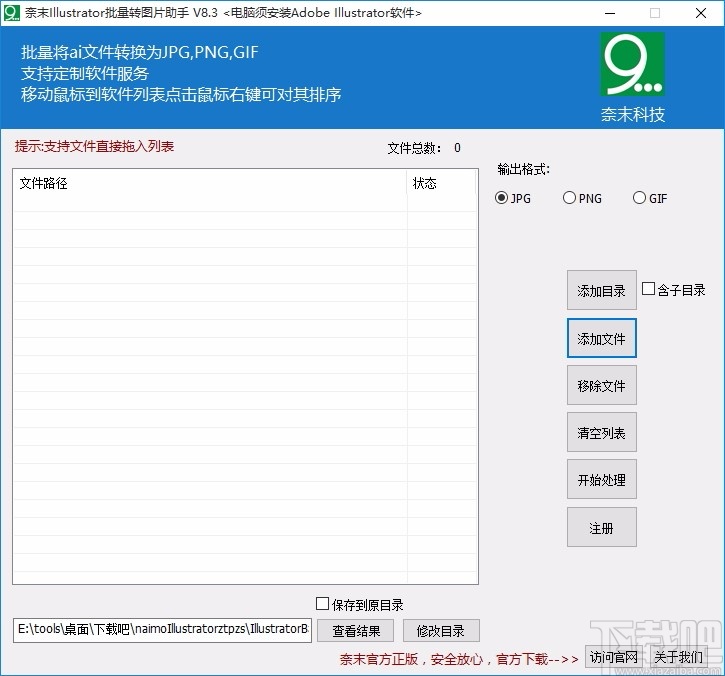Screen dimensions: 725x676
Task: Click the output directory path field
Action: [162, 630]
